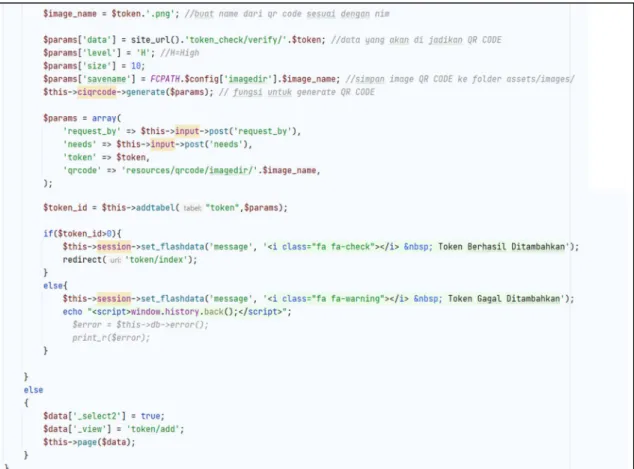Click the post('request_by') call
634x469 pixels.
[x=255, y=131]
